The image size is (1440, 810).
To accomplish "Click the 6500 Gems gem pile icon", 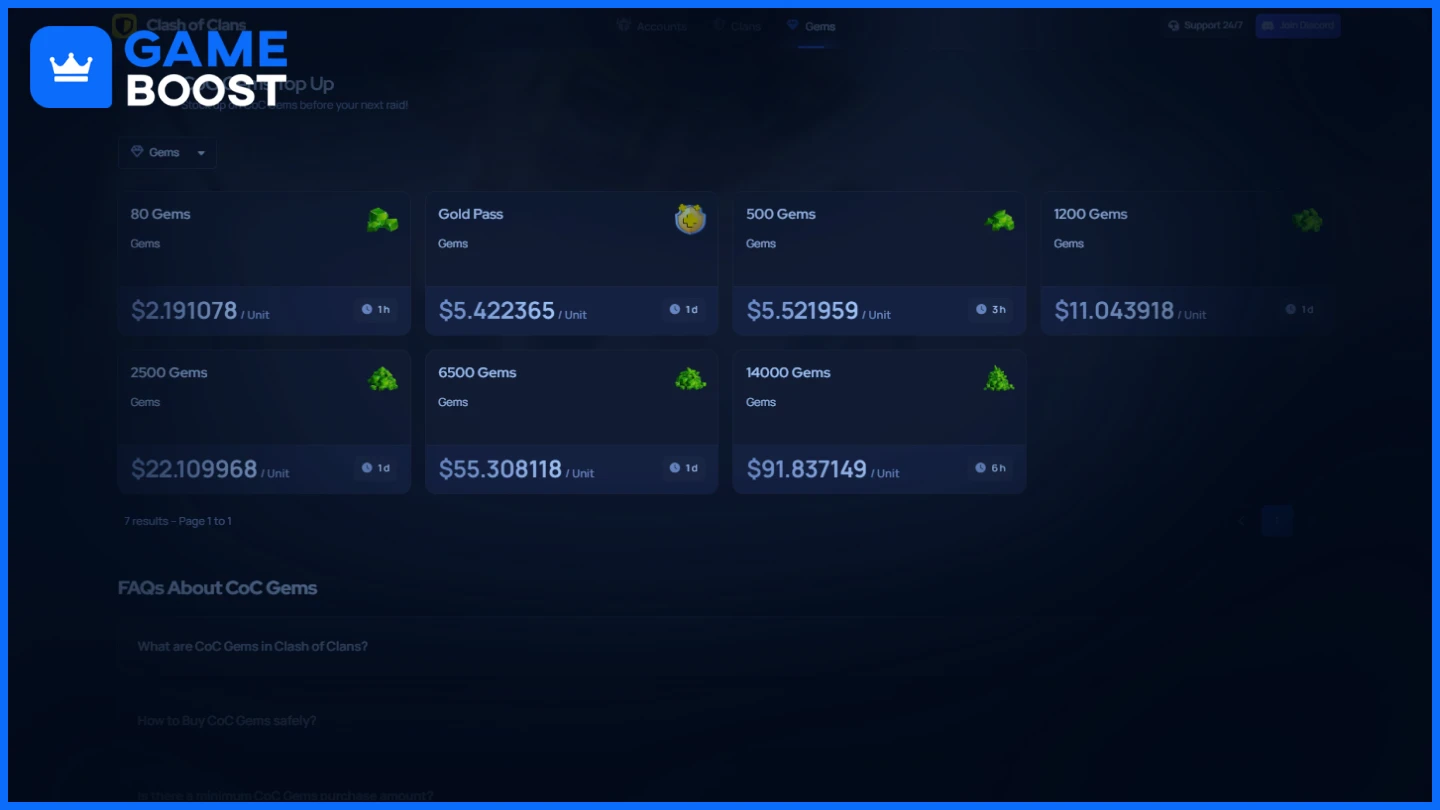I will 690,378.
